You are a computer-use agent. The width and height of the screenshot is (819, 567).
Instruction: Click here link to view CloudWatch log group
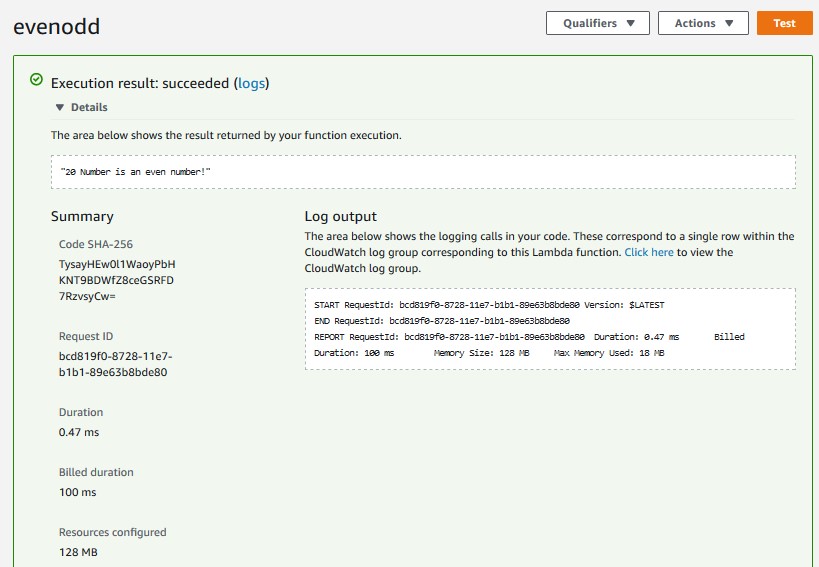pyautogui.click(x=649, y=252)
